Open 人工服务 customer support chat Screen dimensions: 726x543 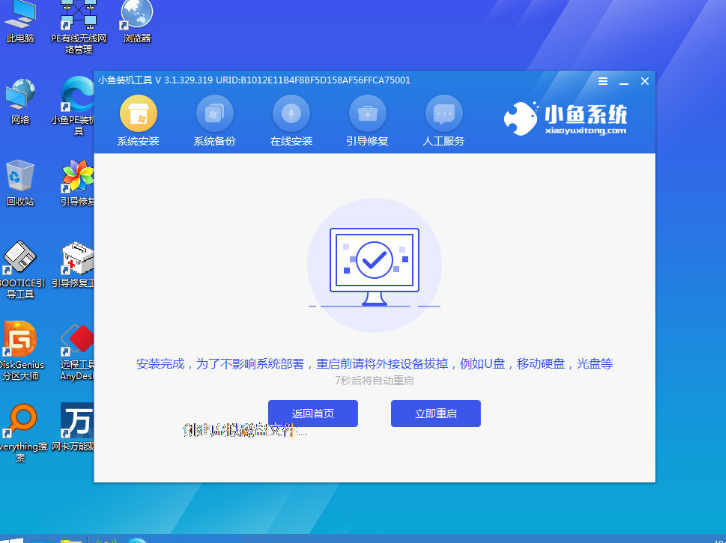pyautogui.click(x=443, y=121)
